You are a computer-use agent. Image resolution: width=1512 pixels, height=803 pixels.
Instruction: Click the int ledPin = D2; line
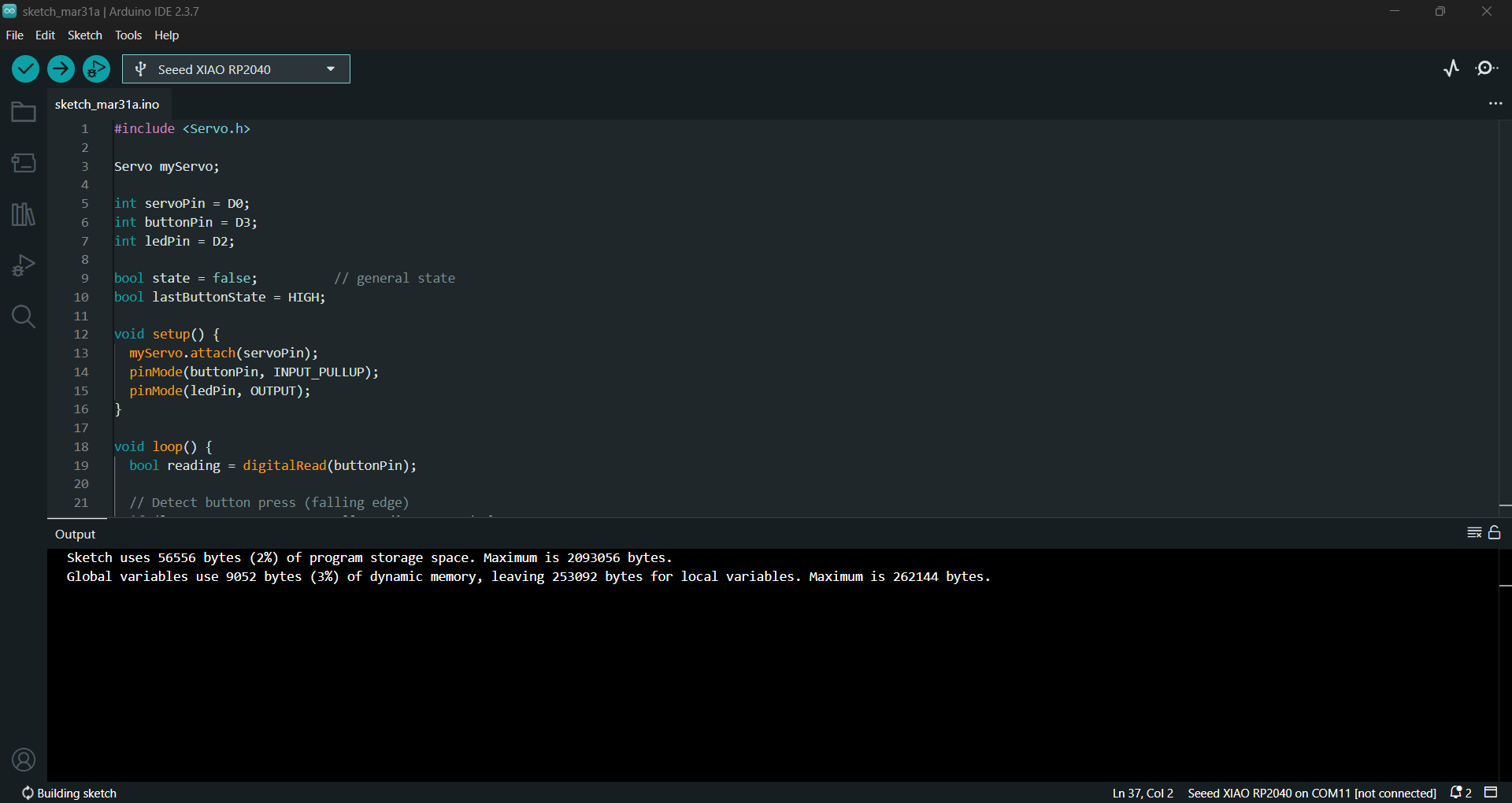click(x=174, y=242)
